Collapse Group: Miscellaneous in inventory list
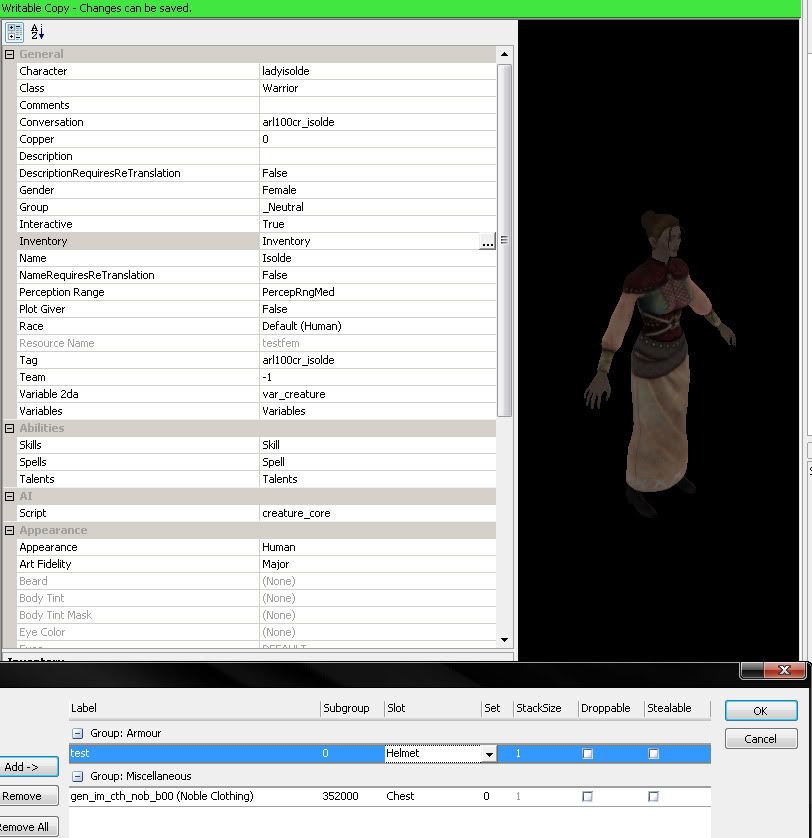812x838 pixels. click(77, 776)
